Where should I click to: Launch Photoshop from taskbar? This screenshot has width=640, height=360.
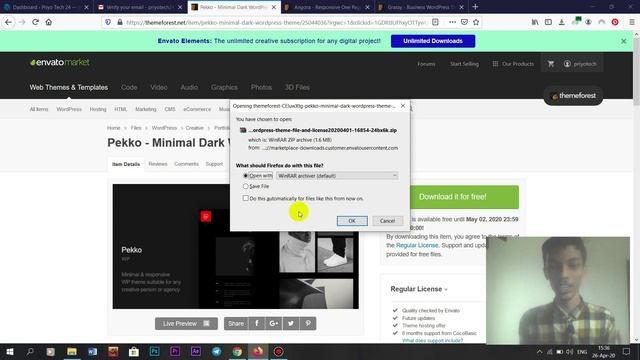pyautogui.click(x=155, y=351)
